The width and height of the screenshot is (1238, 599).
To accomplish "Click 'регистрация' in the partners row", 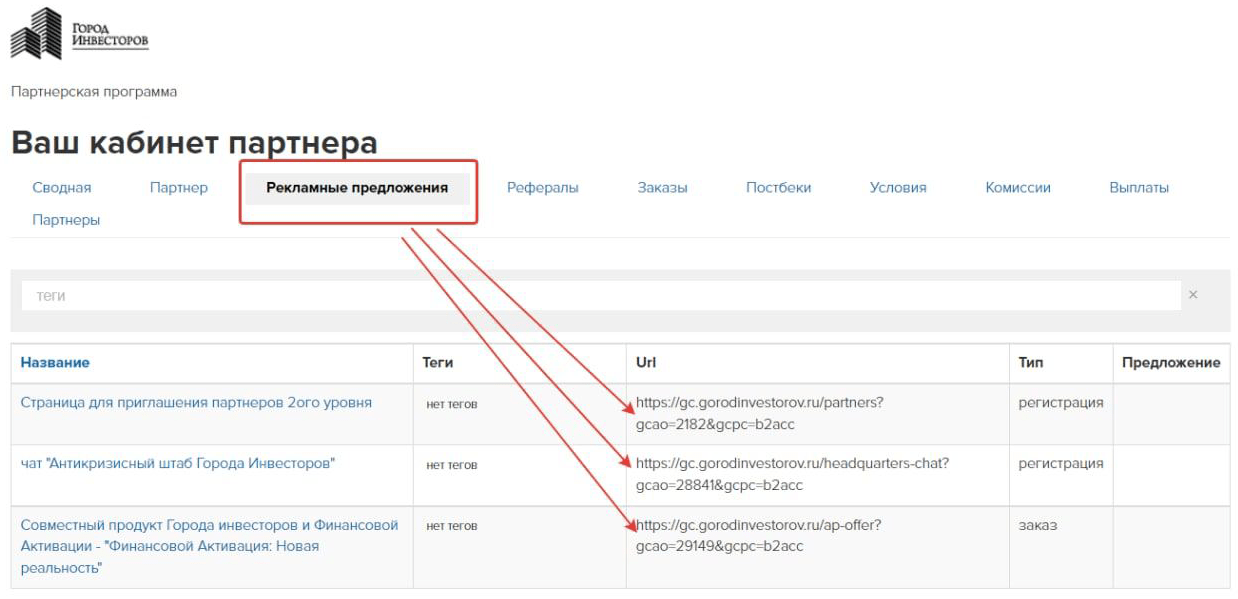I will coord(1061,403).
